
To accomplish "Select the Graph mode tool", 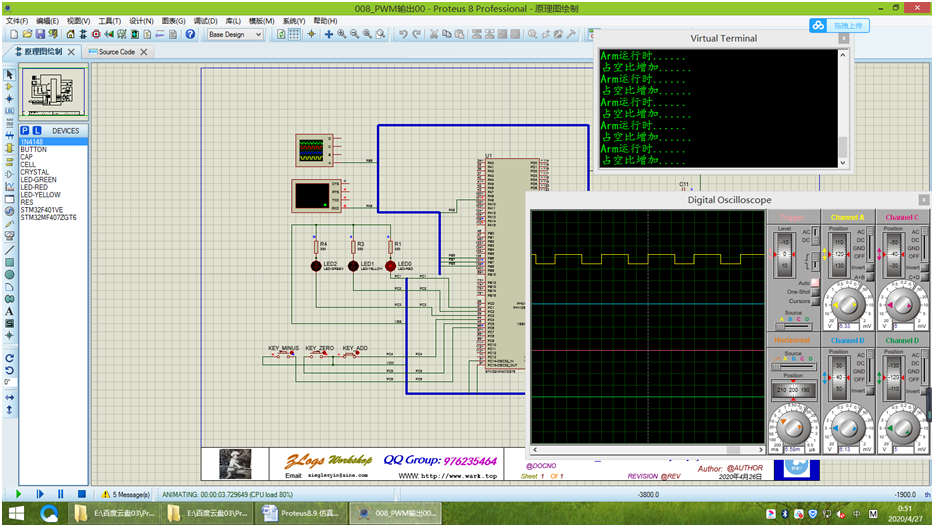I will click(x=9, y=187).
